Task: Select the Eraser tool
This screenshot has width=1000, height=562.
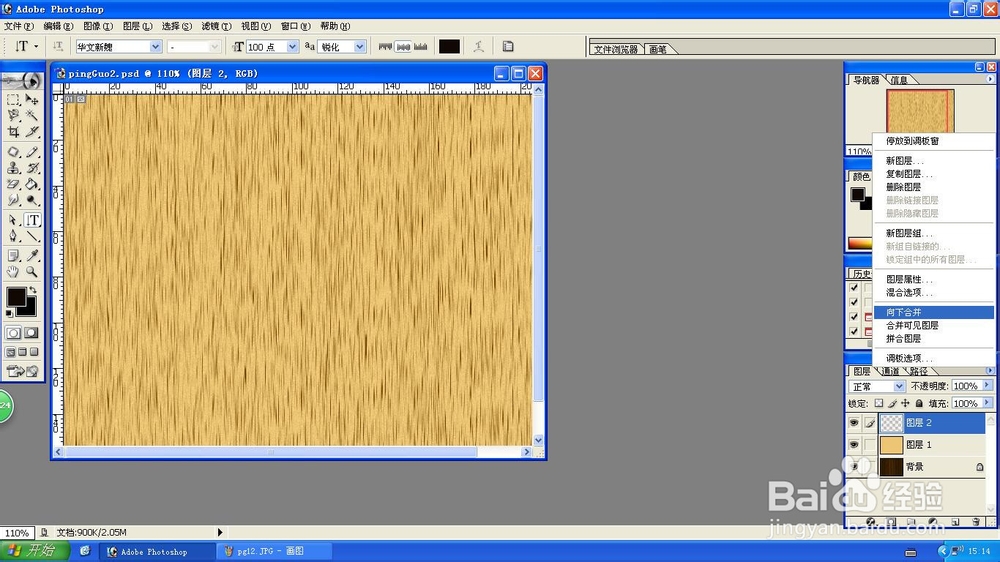Action: pyautogui.click(x=13, y=184)
